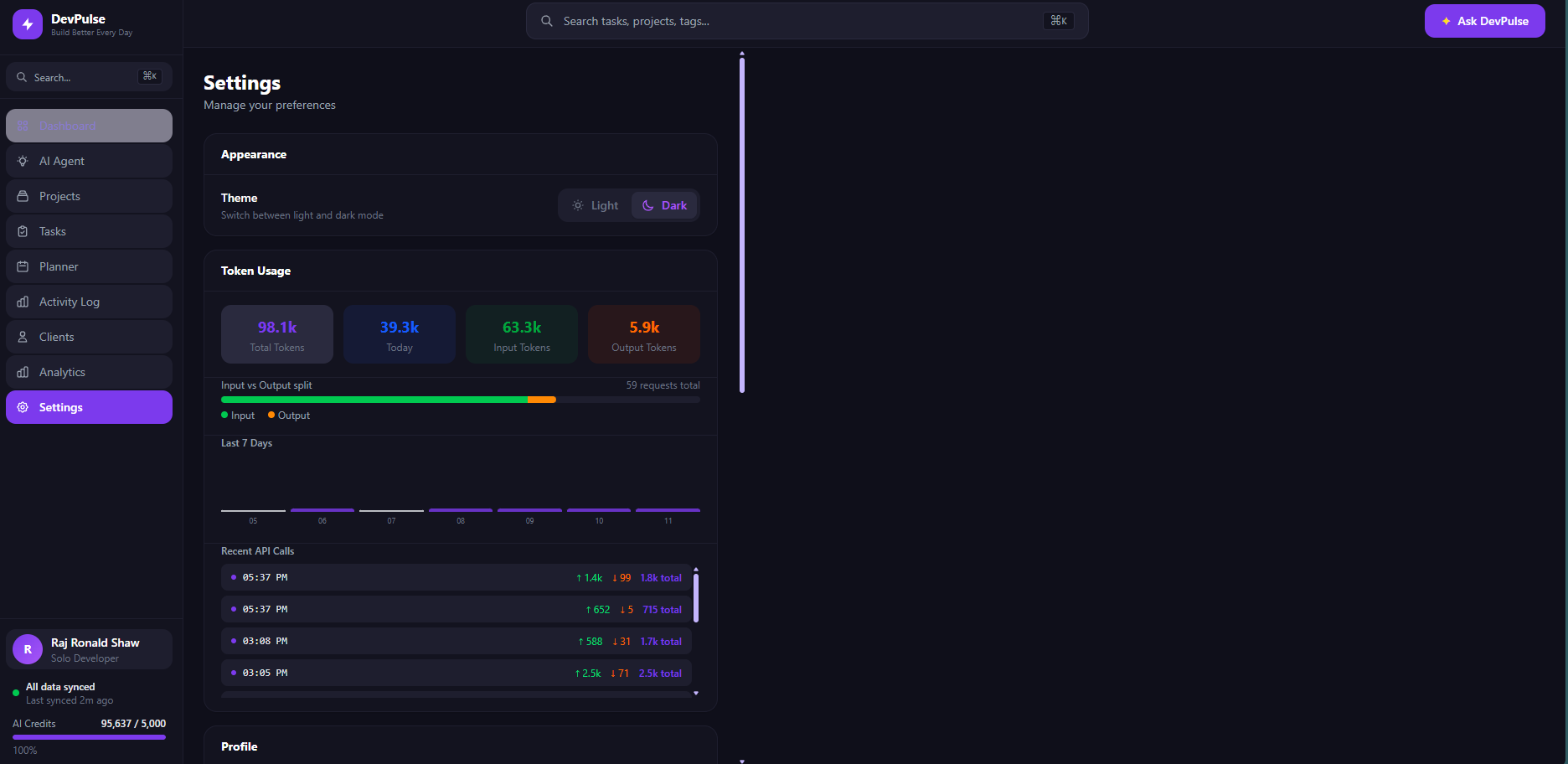Navigate to Planner
Screen dimensions: 1568x764
tap(89, 266)
